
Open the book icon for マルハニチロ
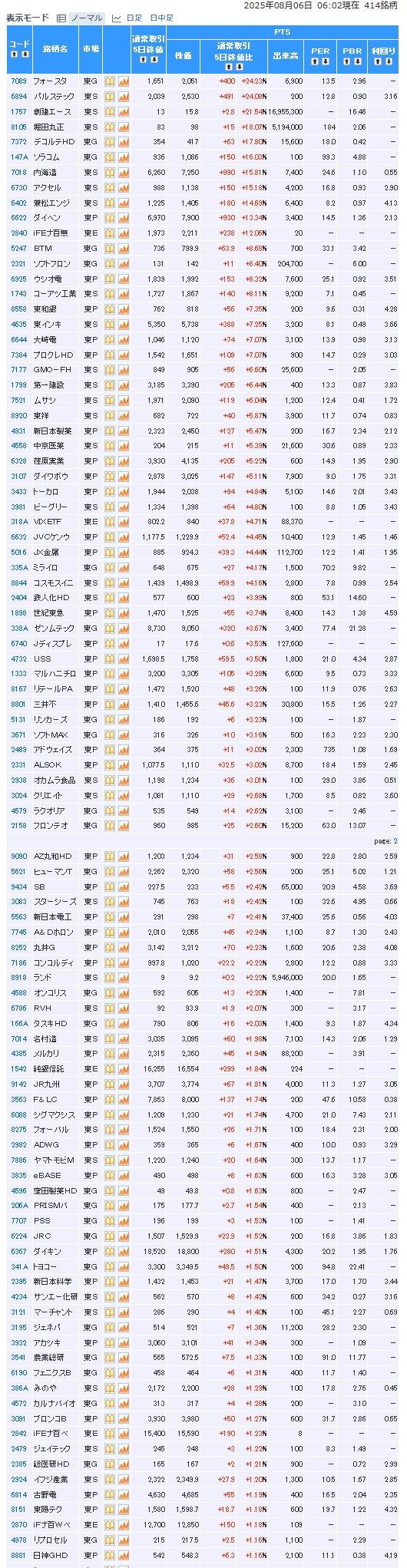pyautogui.click(x=110, y=674)
